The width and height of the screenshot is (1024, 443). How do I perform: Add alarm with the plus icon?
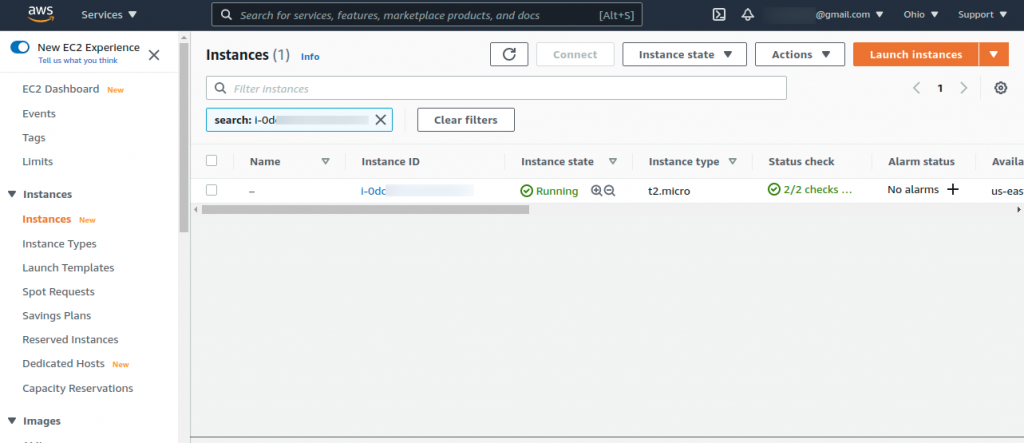pos(953,189)
